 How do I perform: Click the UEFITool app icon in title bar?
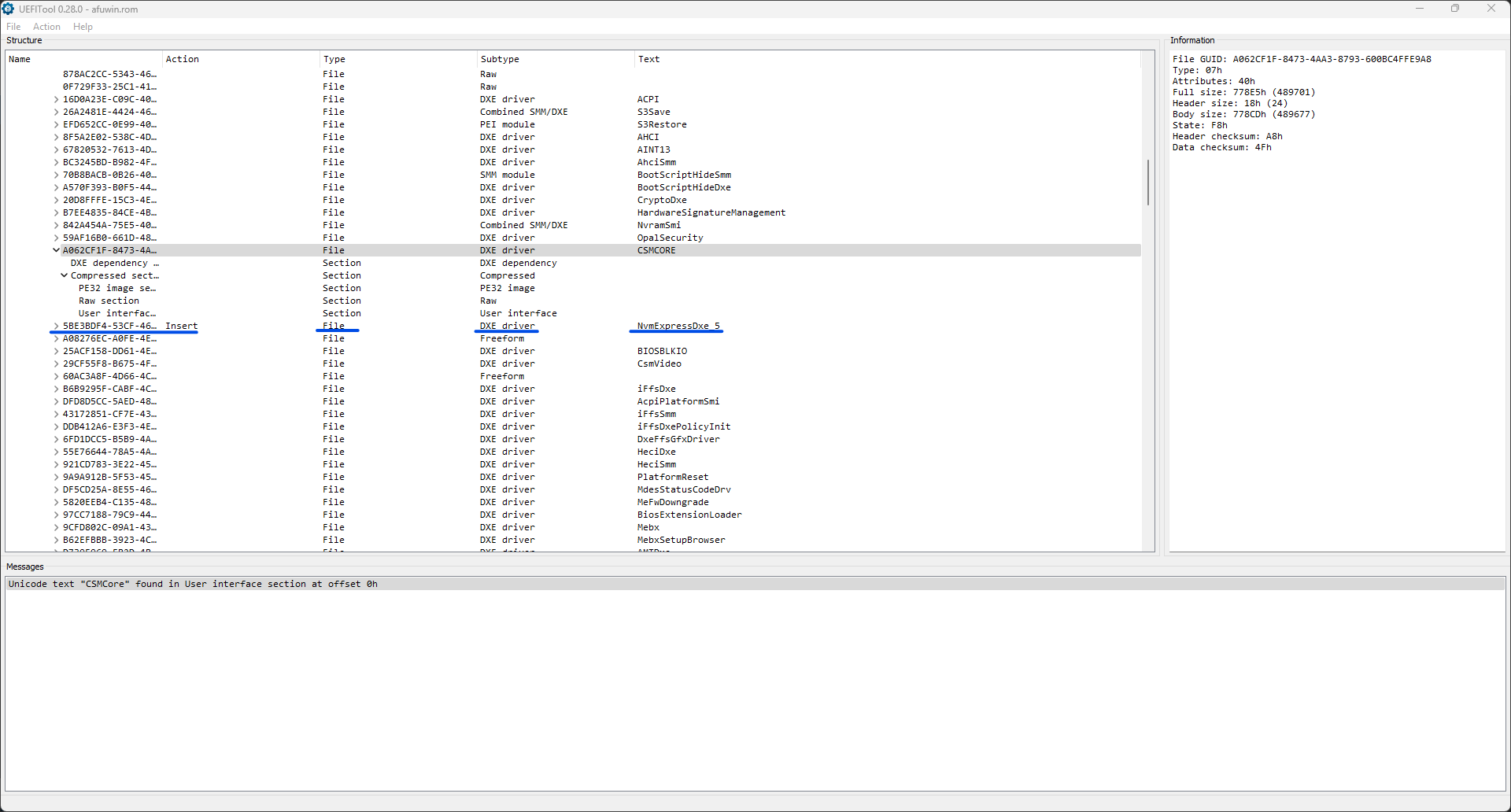tap(8, 9)
